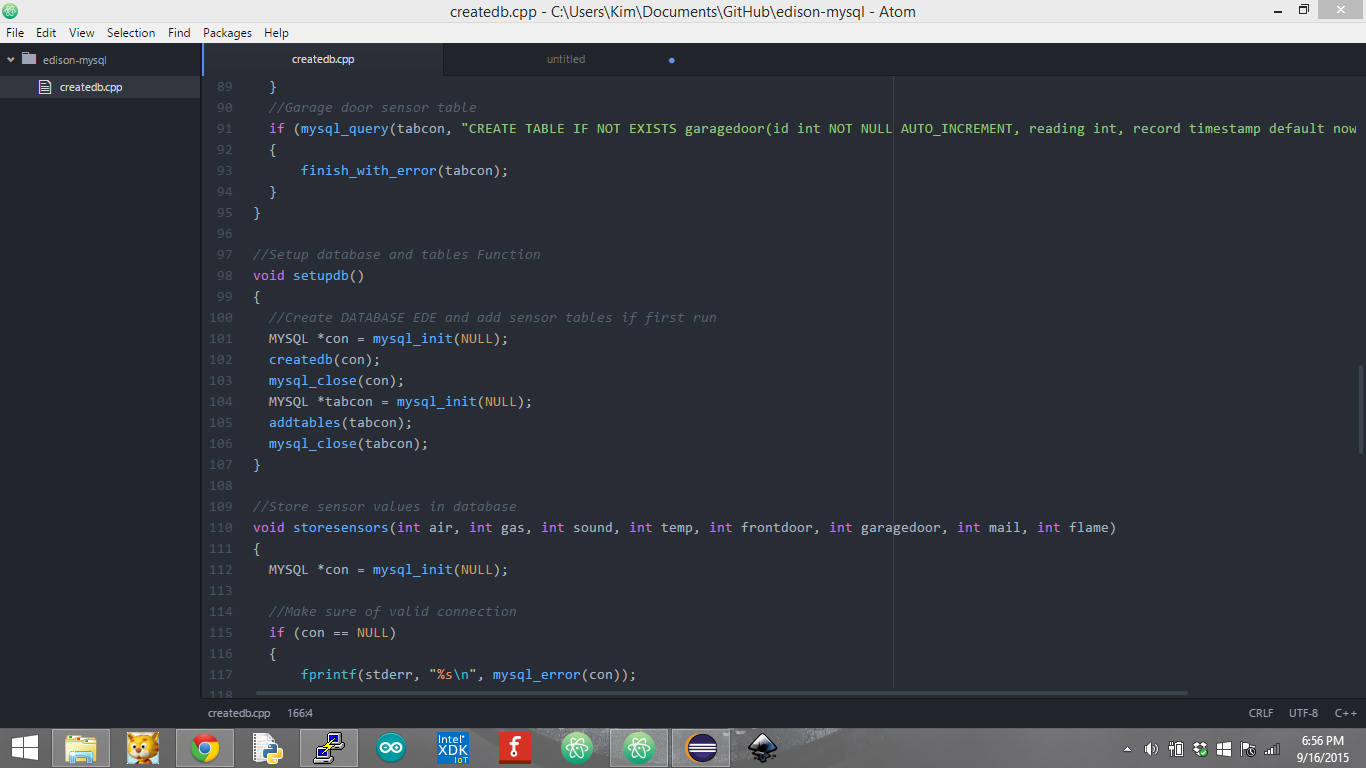This screenshot has width=1366, height=768.
Task: Click the Dropbox tray icon
Action: (1200, 749)
